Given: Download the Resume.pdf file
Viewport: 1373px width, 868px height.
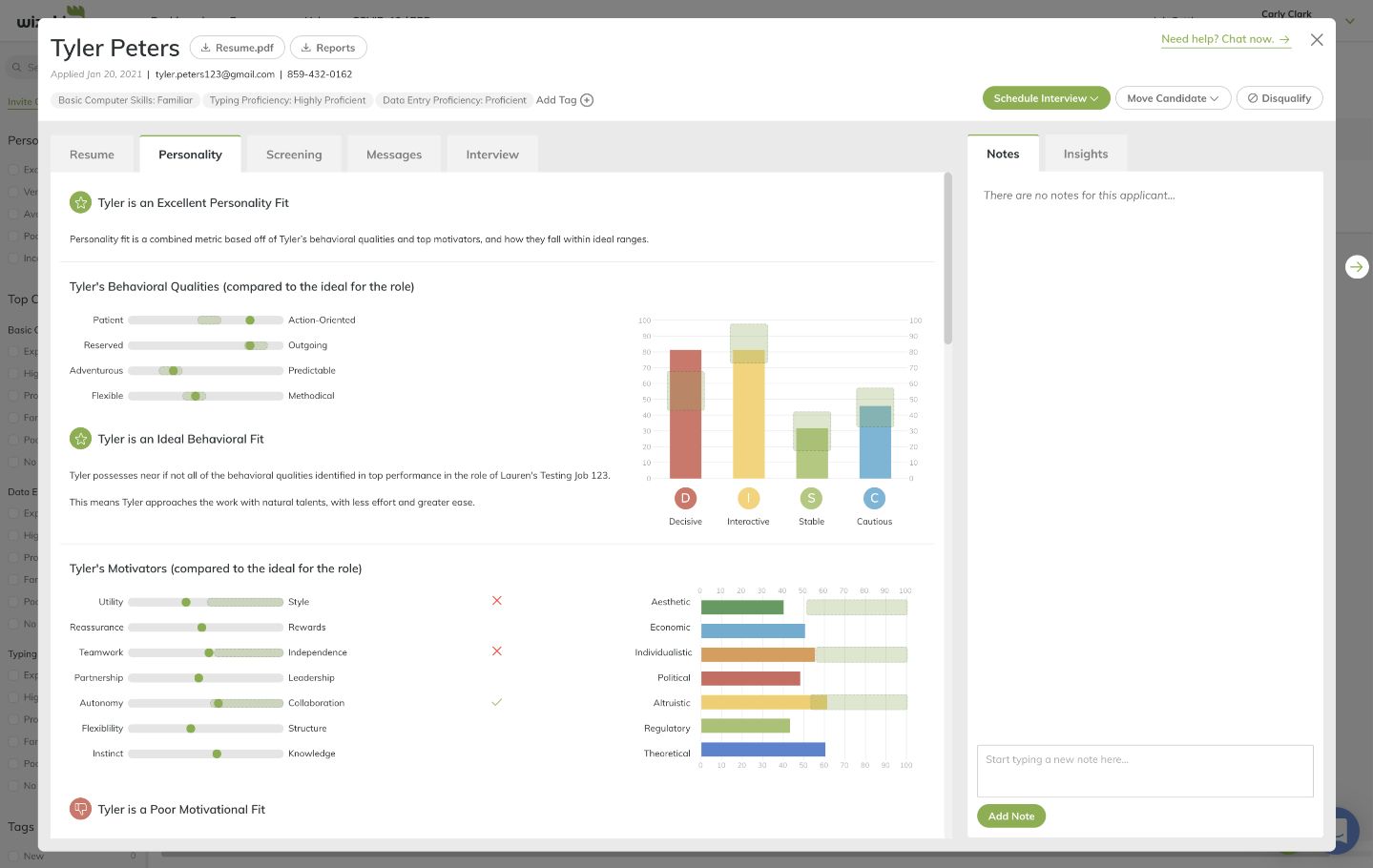Looking at the screenshot, I should click(x=237, y=48).
